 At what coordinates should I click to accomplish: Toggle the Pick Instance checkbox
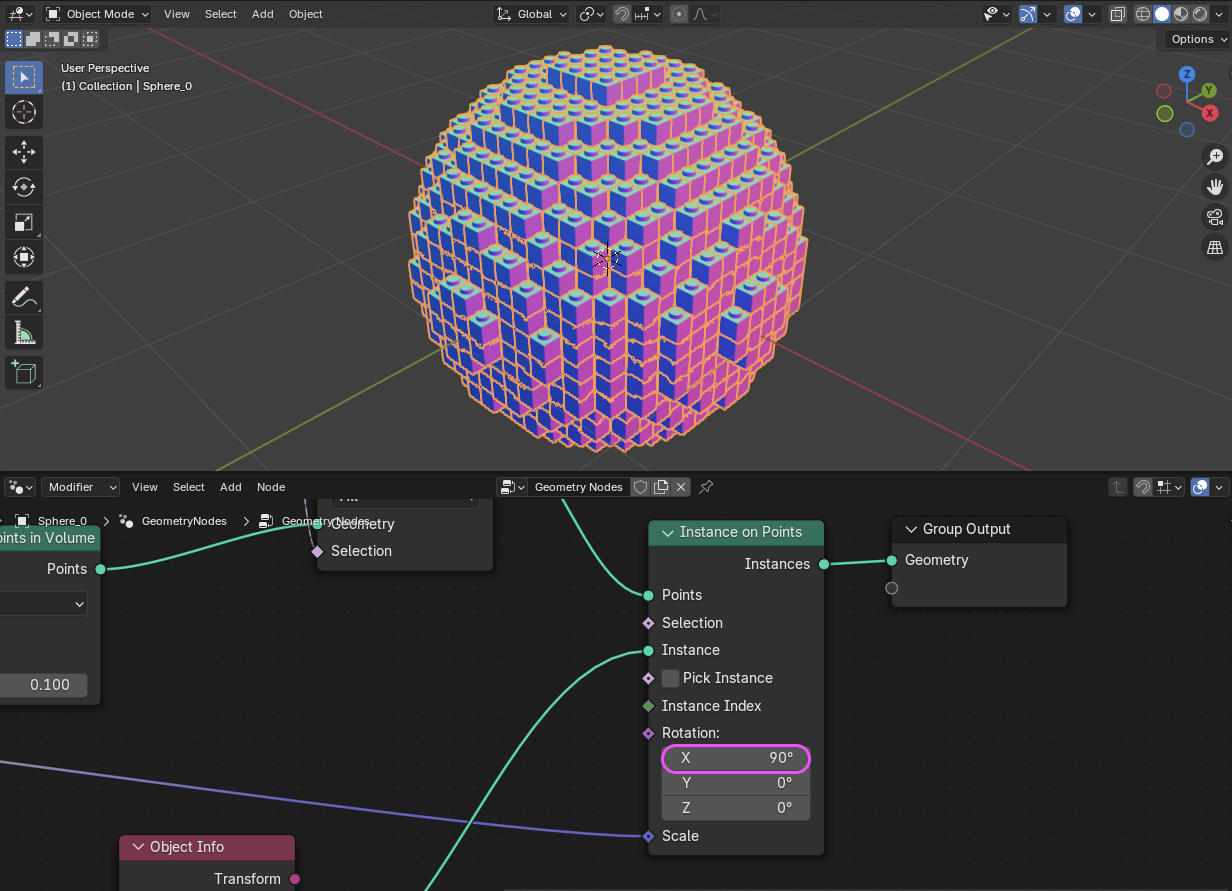click(x=671, y=678)
